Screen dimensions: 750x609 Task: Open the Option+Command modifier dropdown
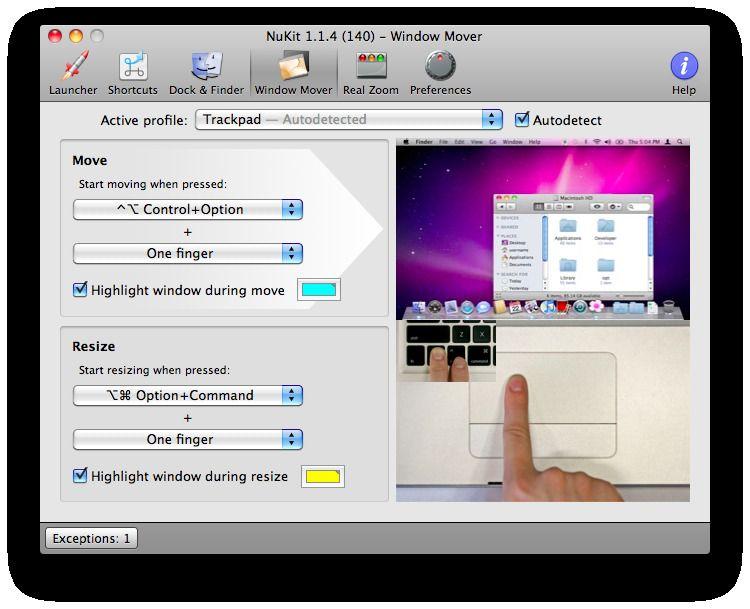[188, 396]
